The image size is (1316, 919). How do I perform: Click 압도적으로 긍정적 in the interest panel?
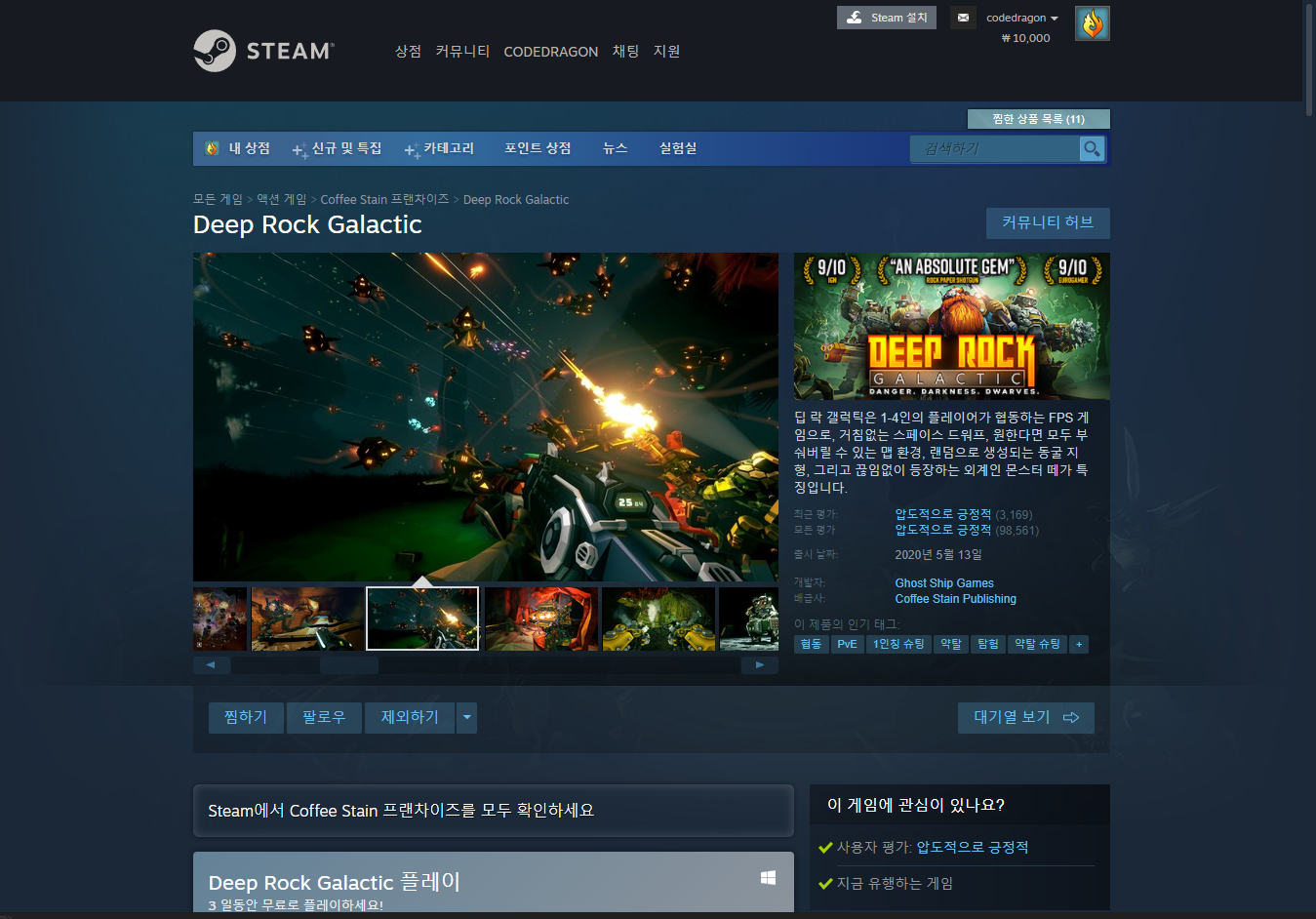[972, 847]
